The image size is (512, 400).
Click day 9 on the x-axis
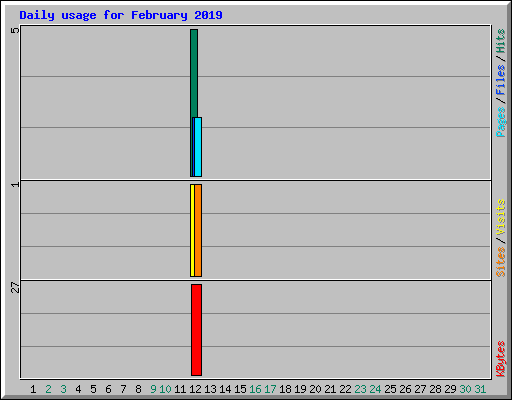click(x=153, y=389)
